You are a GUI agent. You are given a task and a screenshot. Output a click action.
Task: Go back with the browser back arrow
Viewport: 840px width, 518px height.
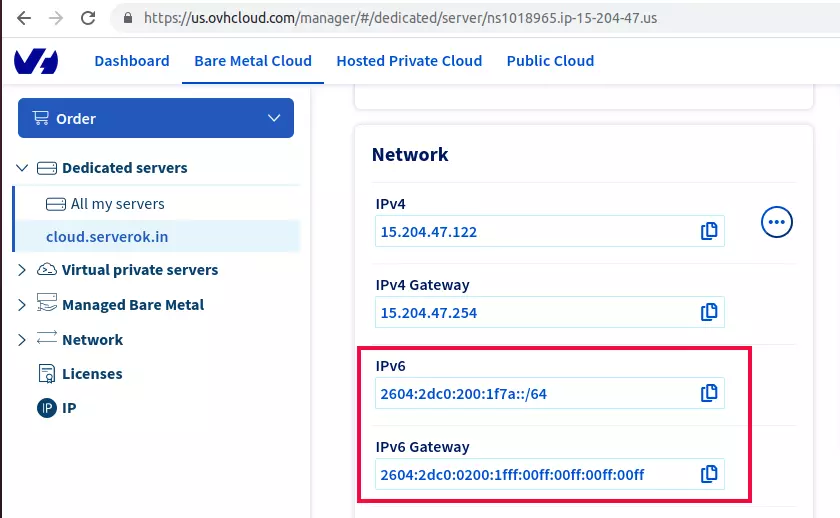tap(24, 18)
